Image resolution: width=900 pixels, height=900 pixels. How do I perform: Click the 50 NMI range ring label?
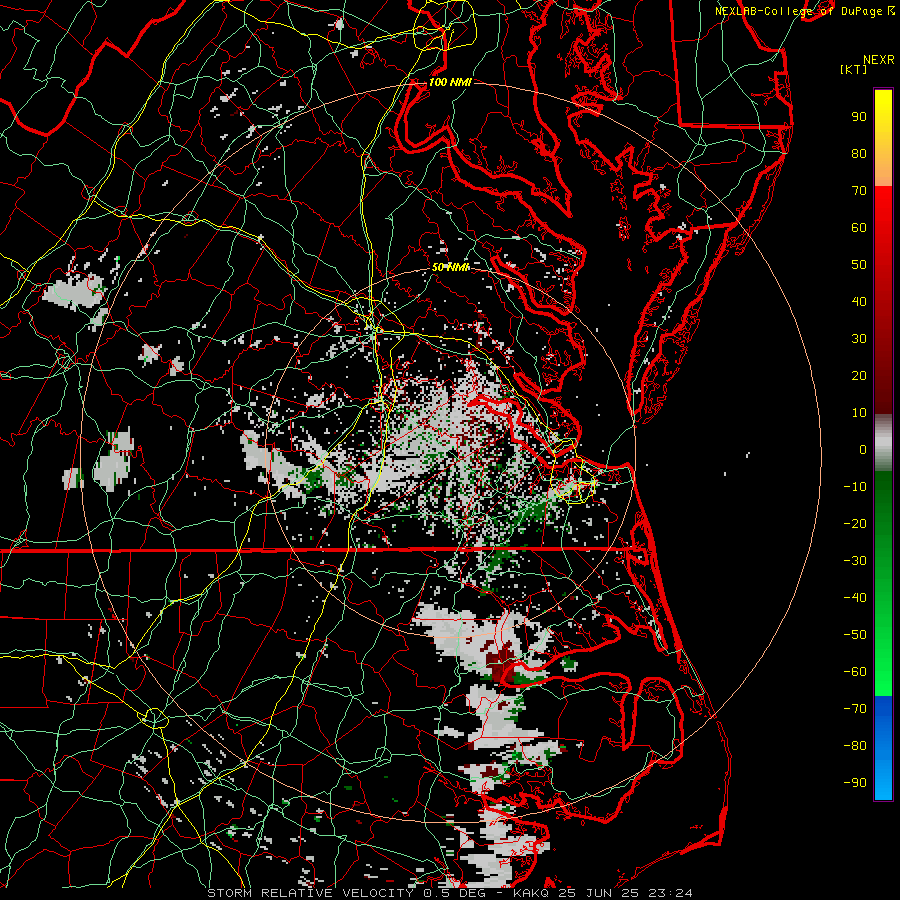click(x=450, y=267)
